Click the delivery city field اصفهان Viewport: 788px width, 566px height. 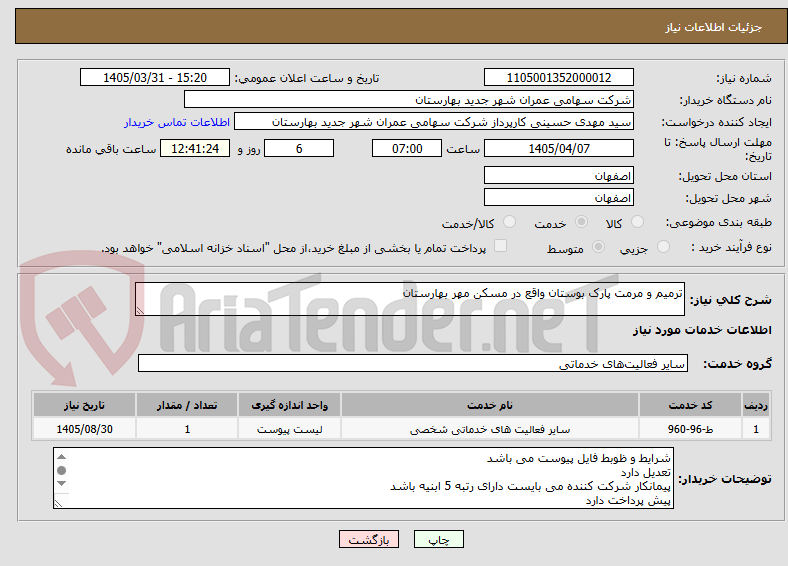559,198
